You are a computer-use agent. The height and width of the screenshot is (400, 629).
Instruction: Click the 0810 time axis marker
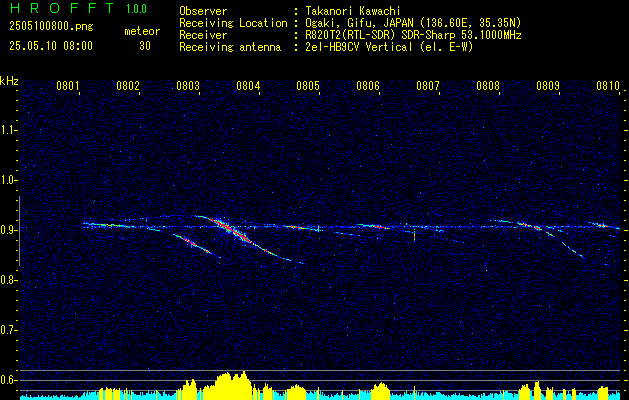608,86
